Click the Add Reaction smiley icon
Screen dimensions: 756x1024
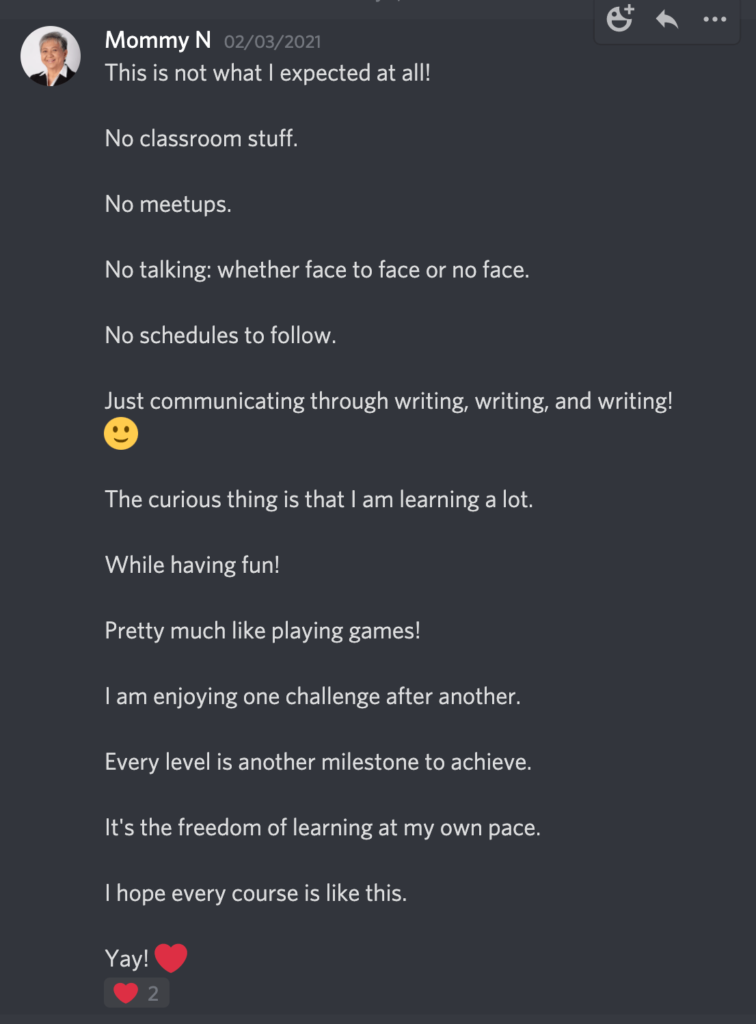click(620, 18)
